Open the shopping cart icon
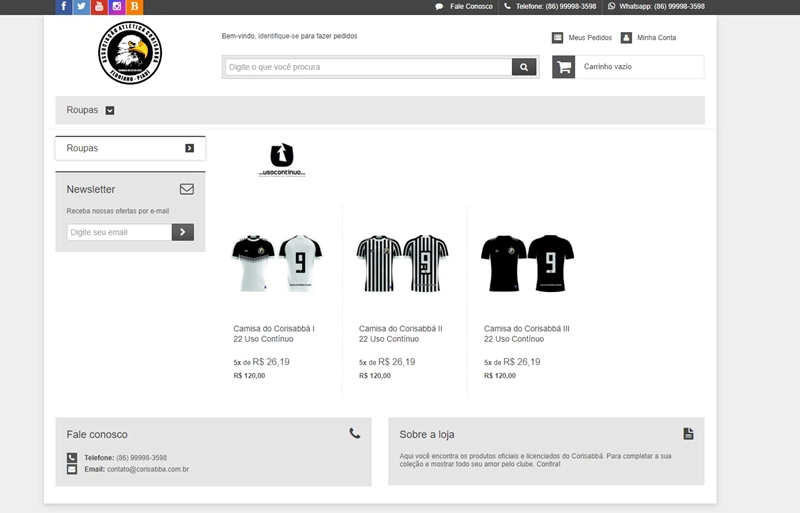Image resolution: width=800 pixels, height=513 pixels. click(x=564, y=67)
